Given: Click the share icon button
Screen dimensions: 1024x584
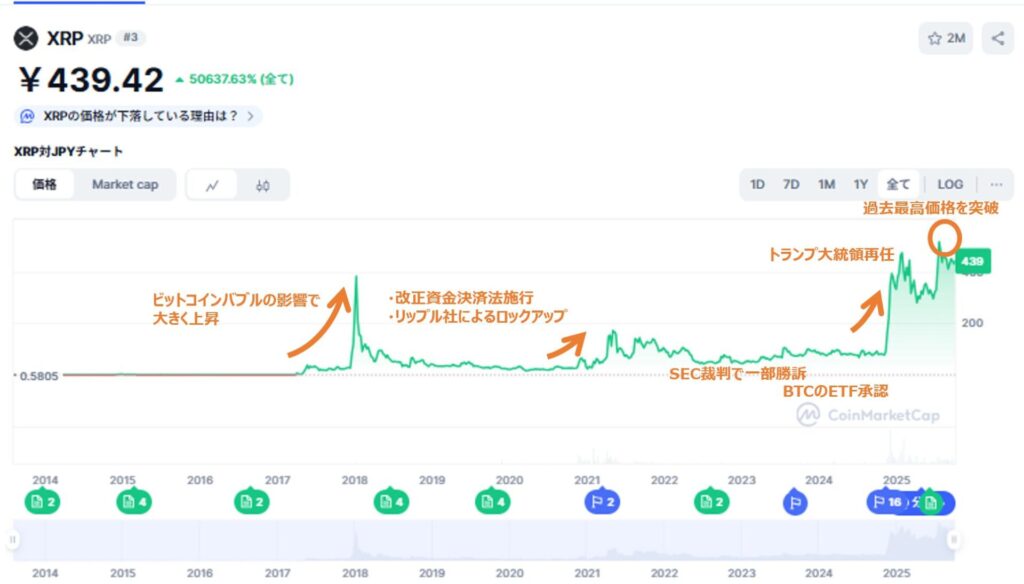Looking at the screenshot, I should click(x=997, y=38).
